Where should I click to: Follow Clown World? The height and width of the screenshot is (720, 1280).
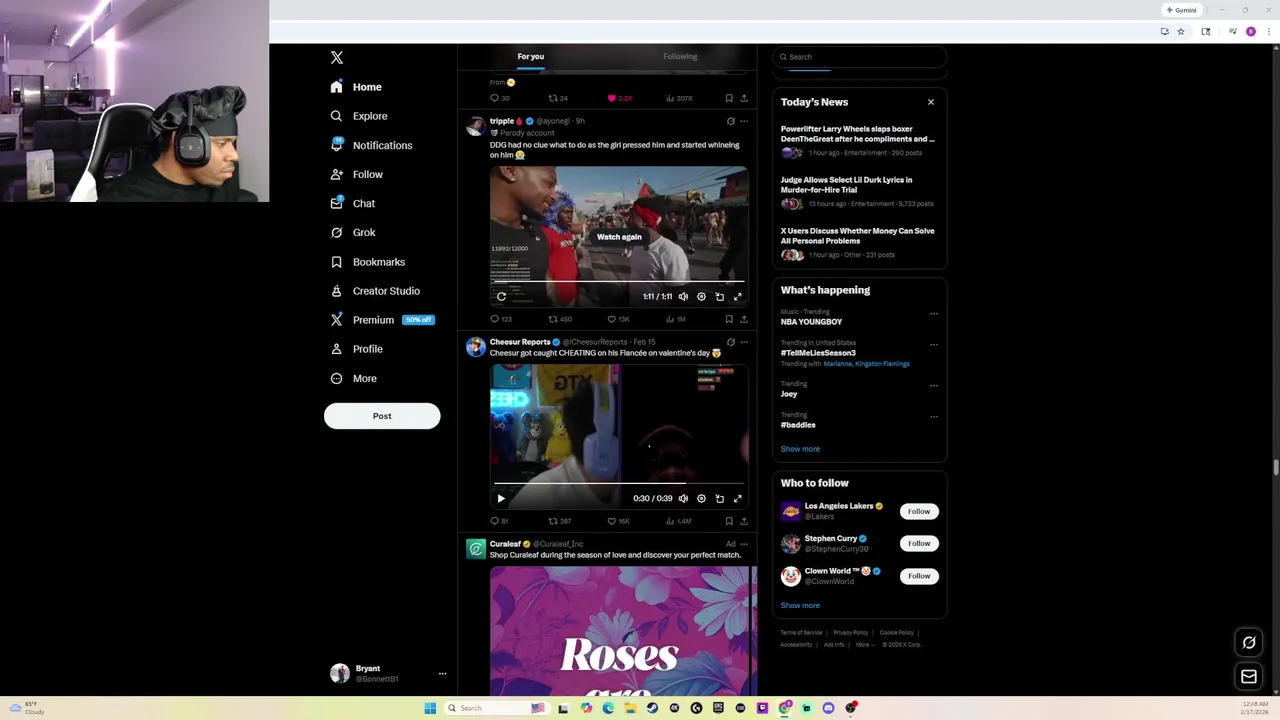919,576
